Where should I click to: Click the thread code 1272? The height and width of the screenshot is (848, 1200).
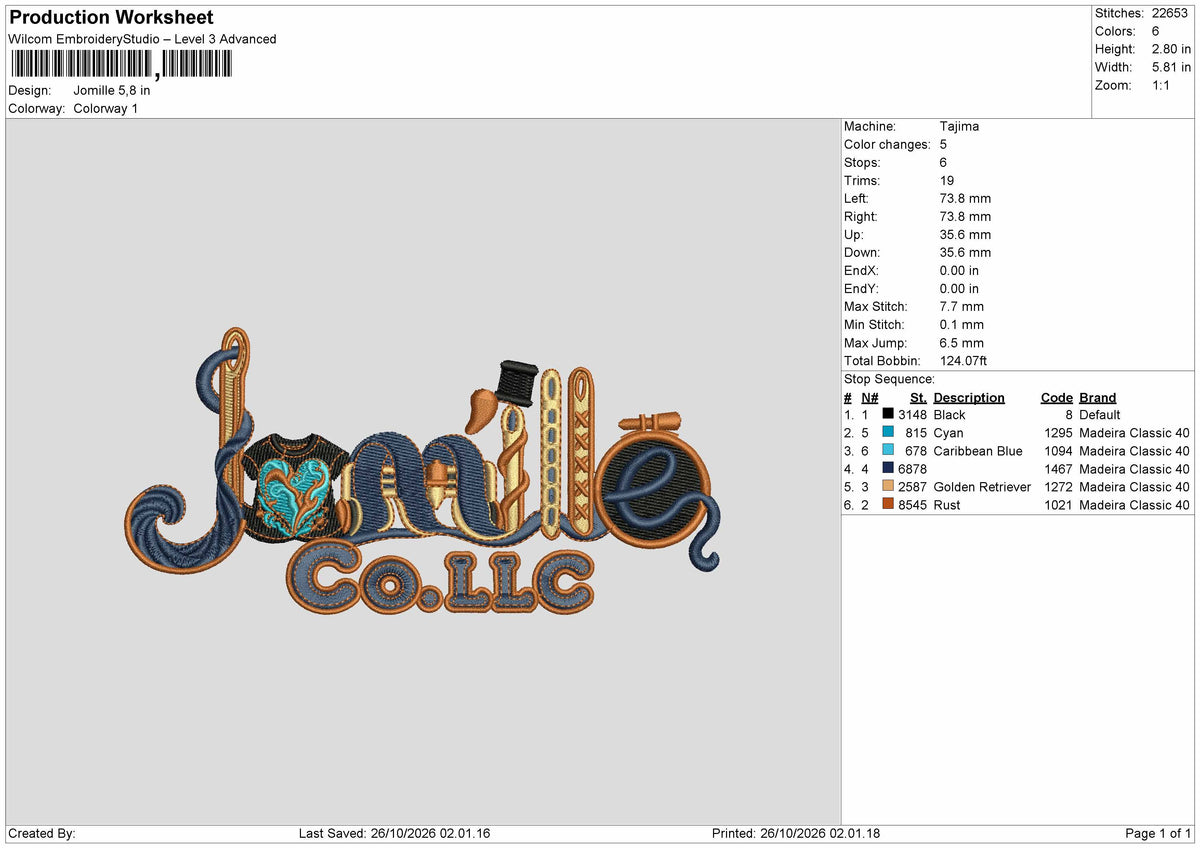(x=1057, y=486)
